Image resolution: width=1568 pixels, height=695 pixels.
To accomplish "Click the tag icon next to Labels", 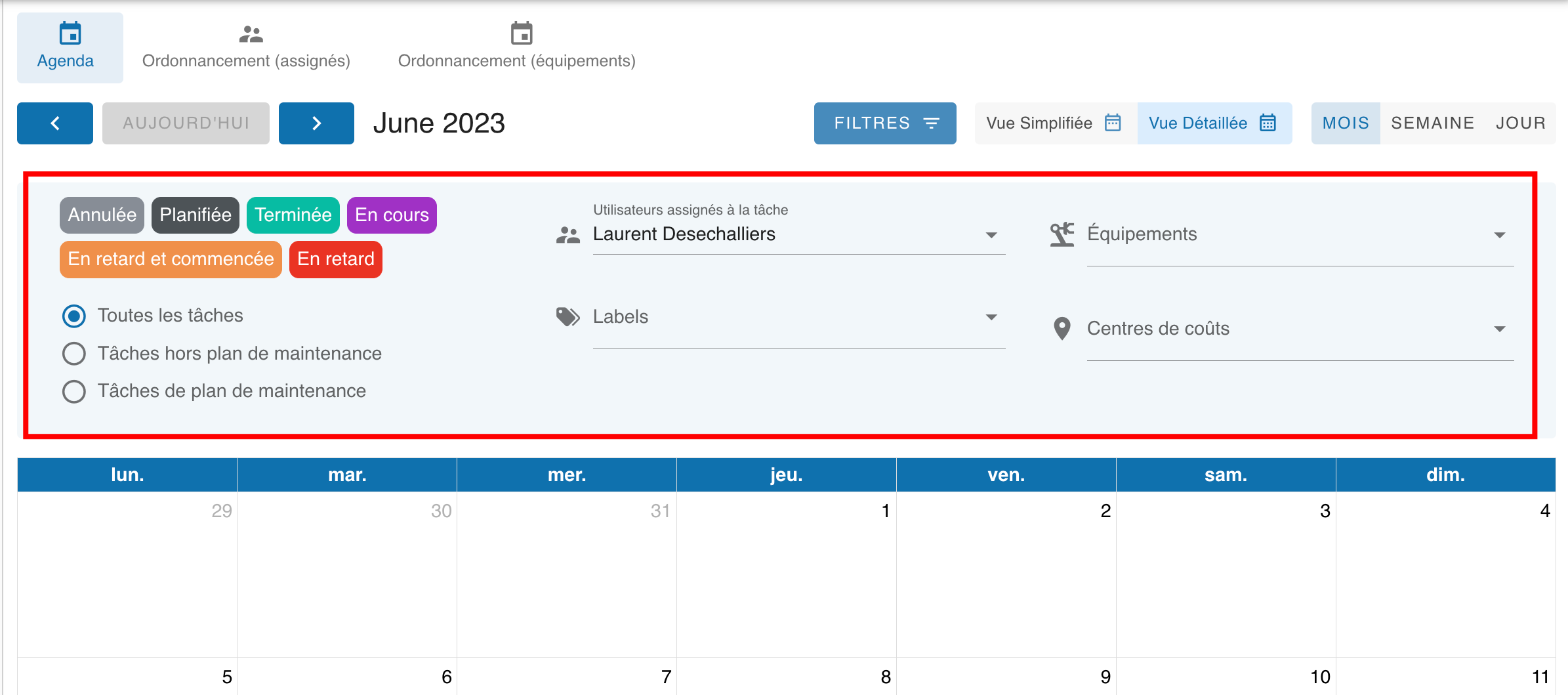I will (x=567, y=317).
